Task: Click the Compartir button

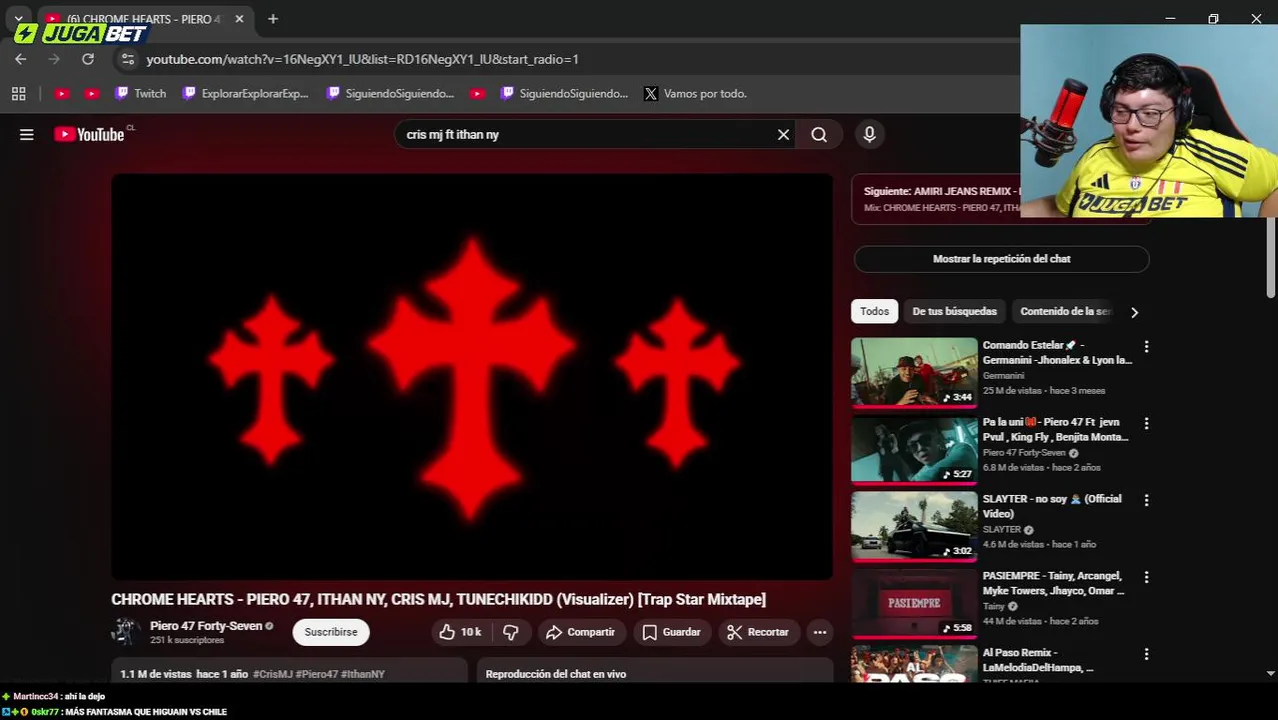Action: [x=581, y=632]
